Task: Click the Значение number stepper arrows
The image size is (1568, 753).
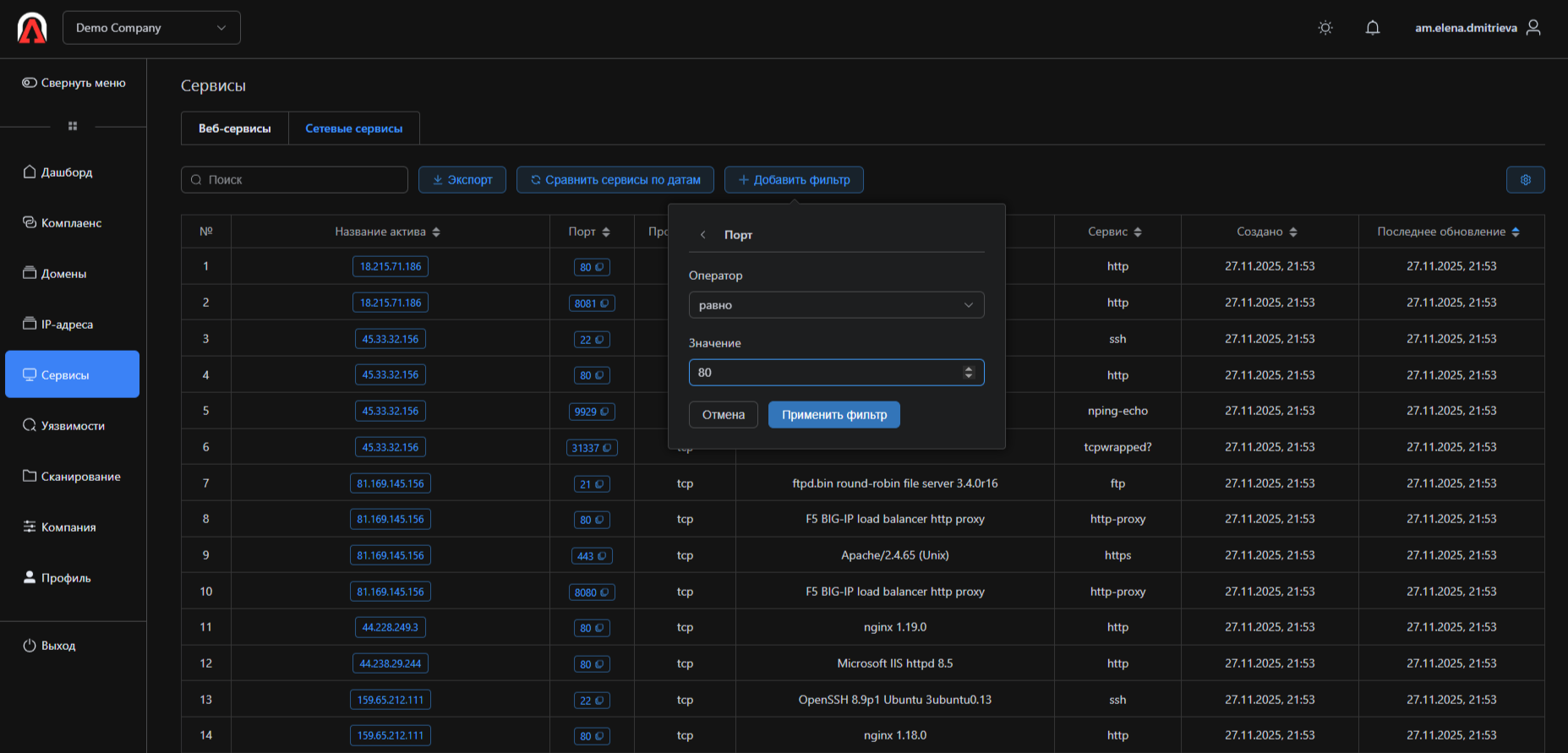Action: pyautogui.click(x=969, y=373)
